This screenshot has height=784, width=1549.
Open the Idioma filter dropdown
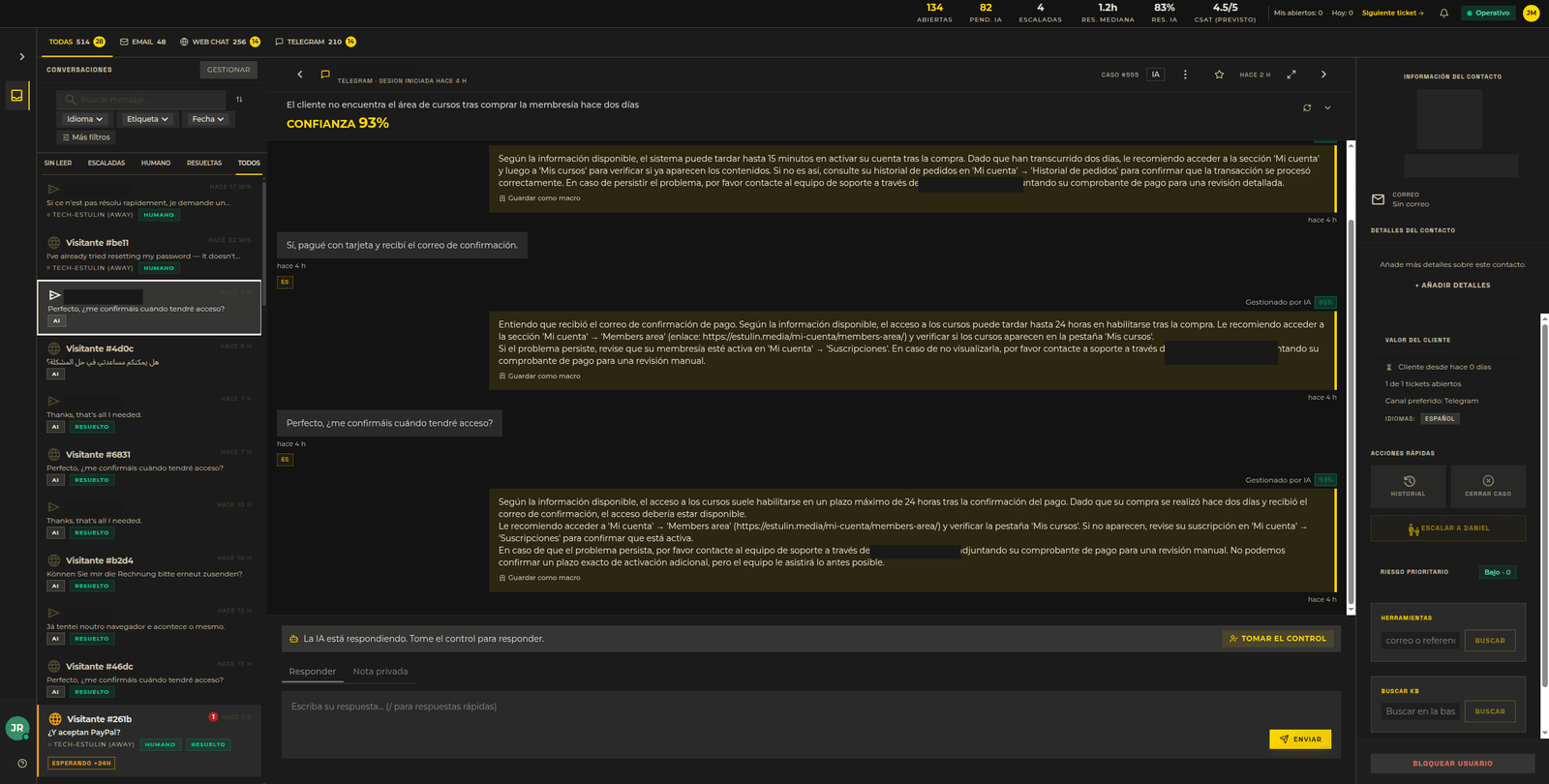point(84,119)
